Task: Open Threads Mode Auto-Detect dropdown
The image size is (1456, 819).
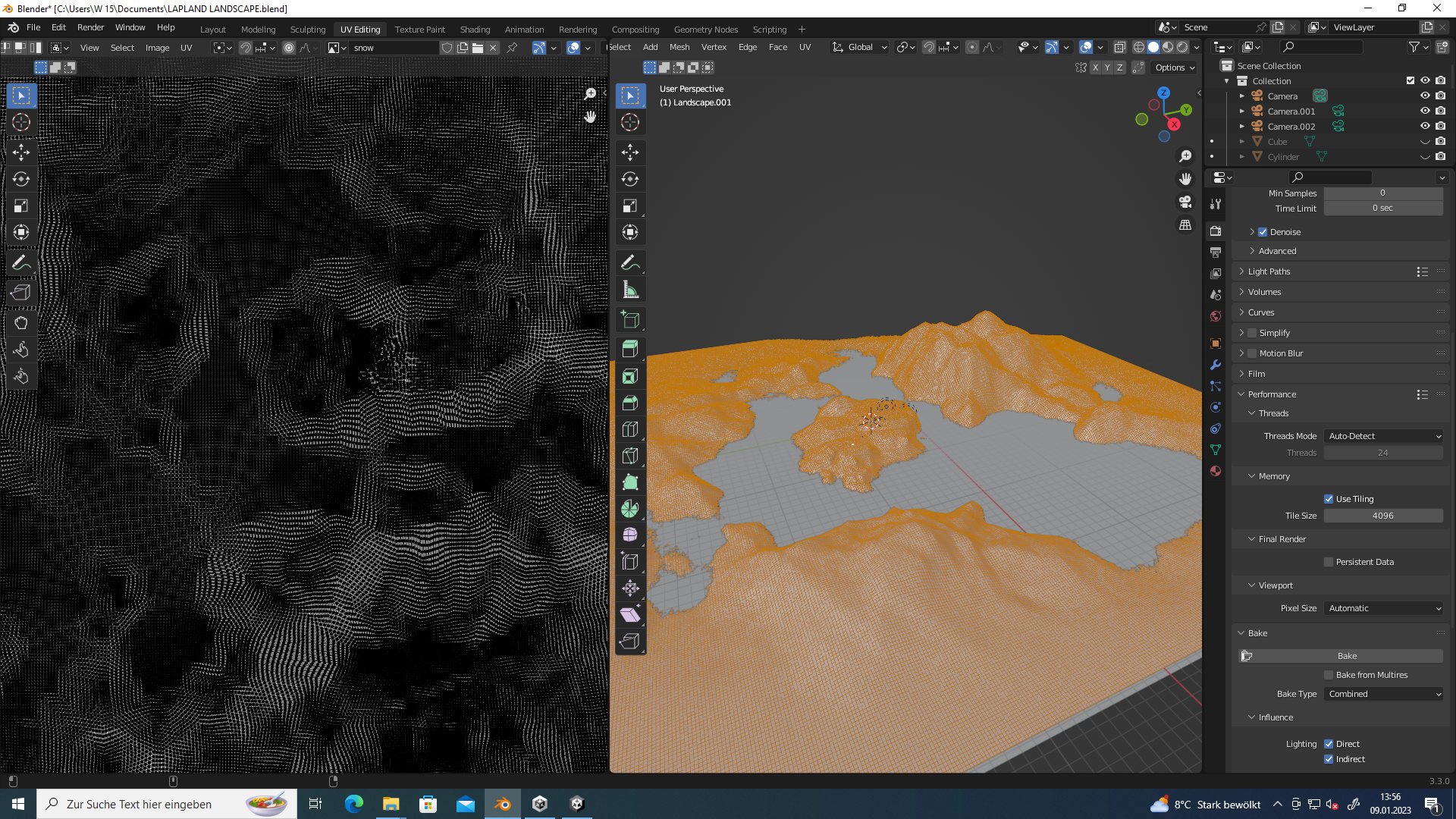Action: (1384, 436)
